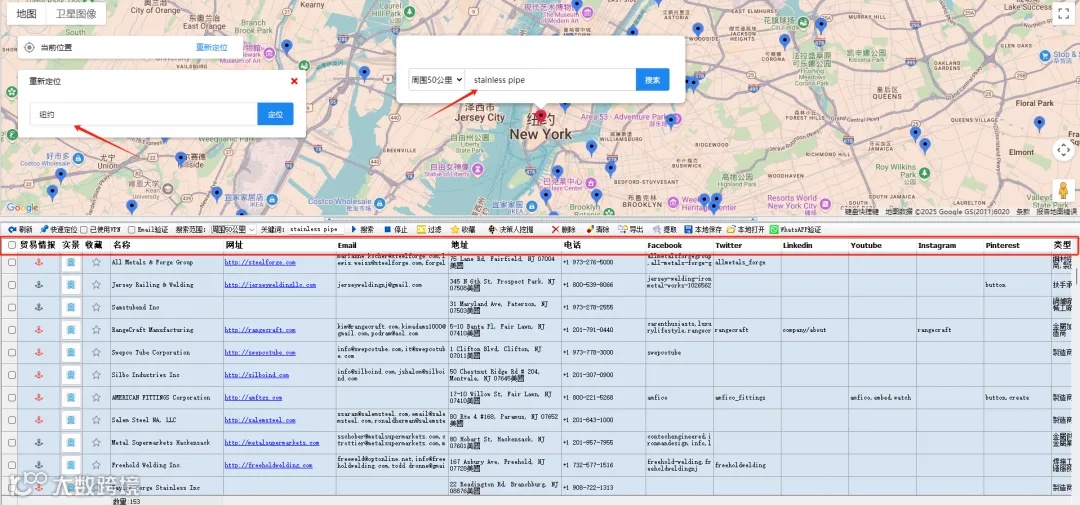Open the toolbar 搜索范围 周围50公里 dropdown
This screenshot has width=1080, height=505.
pyautogui.click(x=233, y=229)
